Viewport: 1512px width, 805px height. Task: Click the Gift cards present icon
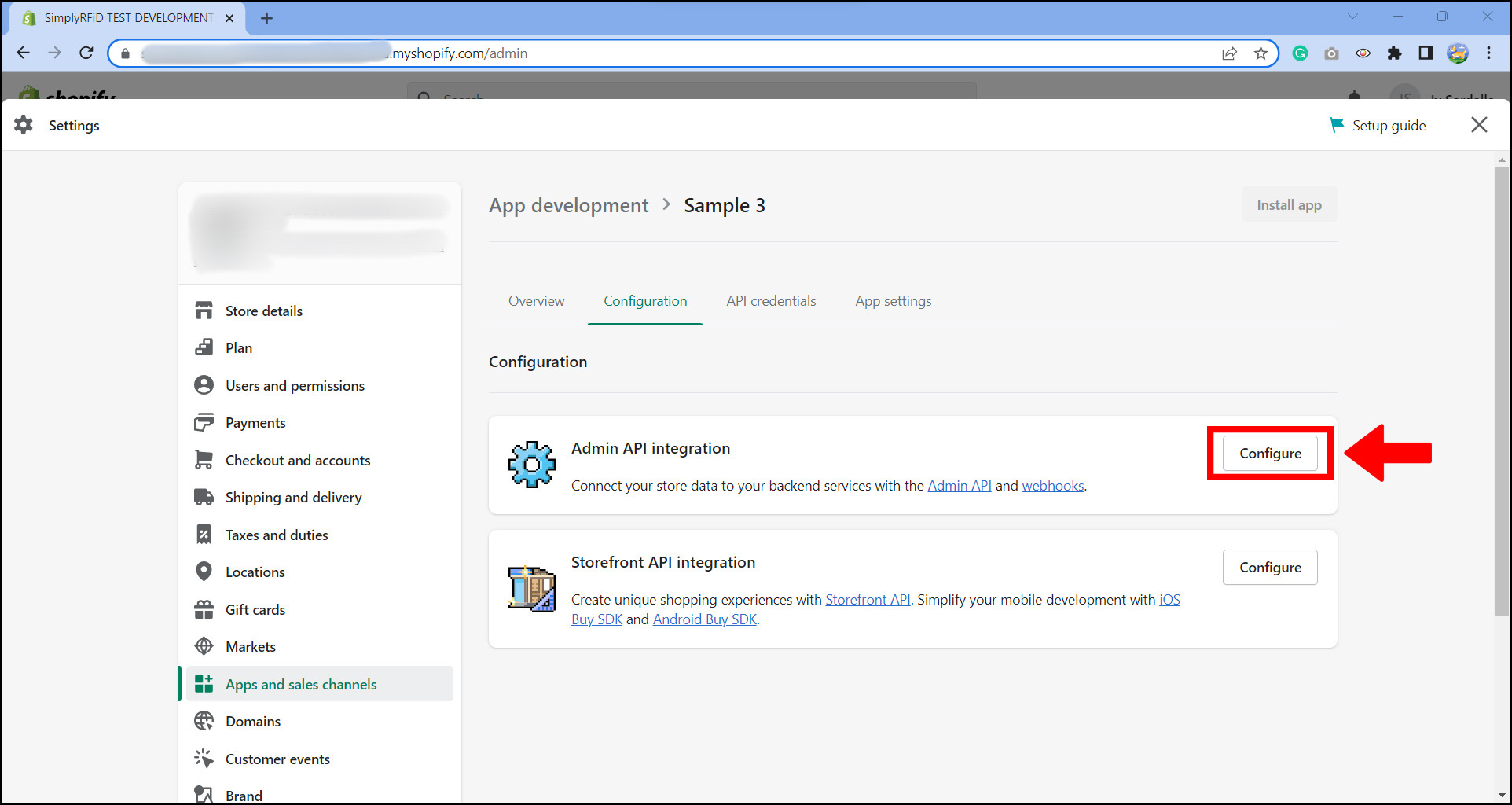pos(204,609)
